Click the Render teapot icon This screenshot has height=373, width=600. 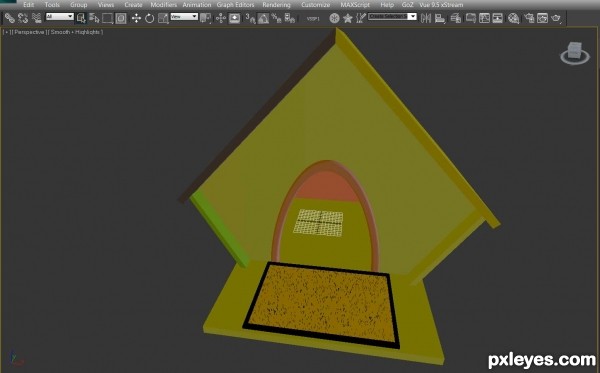pyautogui.click(x=556, y=18)
